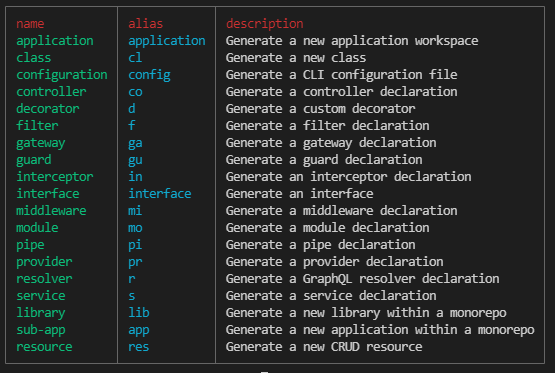The image size is (555, 373).
Task: Select the 'cl' alias
Action: coord(135,58)
